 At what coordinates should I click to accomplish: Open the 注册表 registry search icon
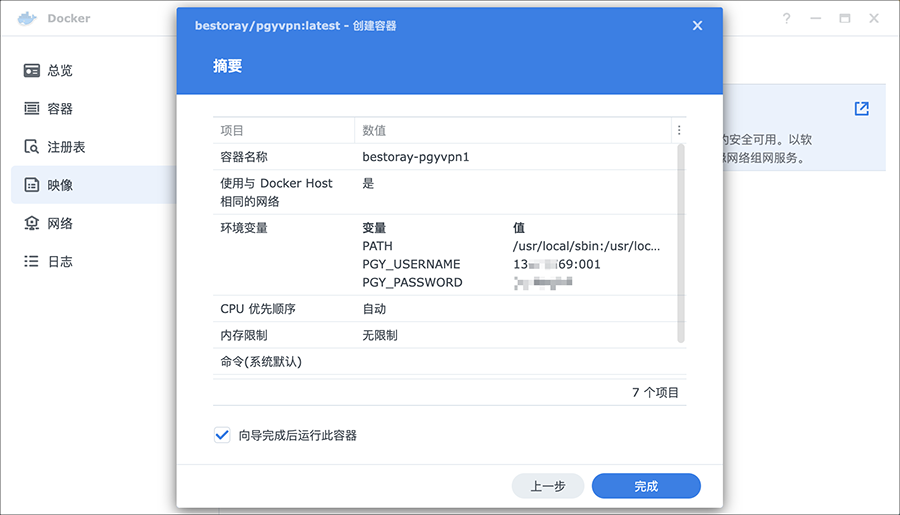pyautogui.click(x=32, y=146)
